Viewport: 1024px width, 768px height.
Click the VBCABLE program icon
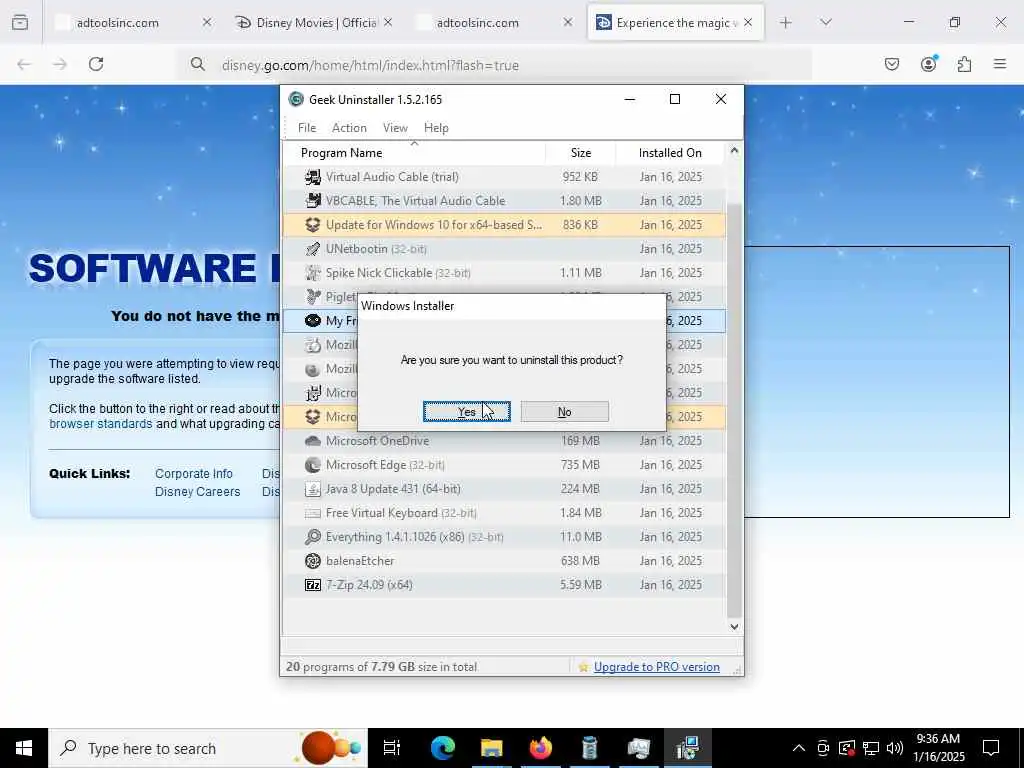tap(313, 200)
